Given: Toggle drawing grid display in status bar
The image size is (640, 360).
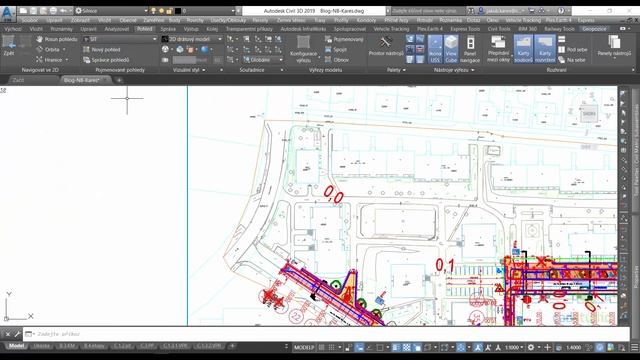Looking at the screenshot, I should click(322, 347).
